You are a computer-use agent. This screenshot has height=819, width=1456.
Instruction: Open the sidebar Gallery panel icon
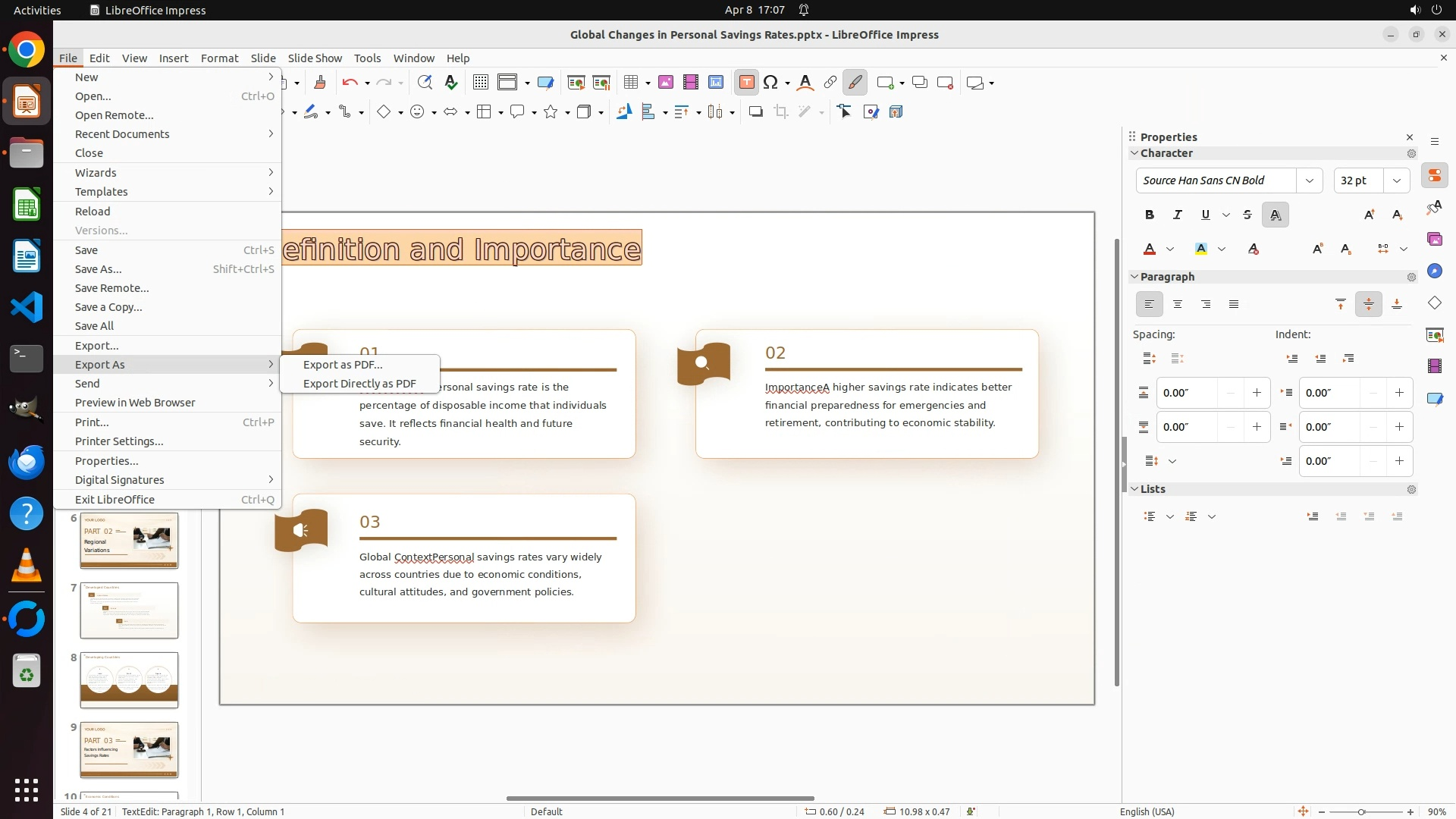tap(1434, 240)
